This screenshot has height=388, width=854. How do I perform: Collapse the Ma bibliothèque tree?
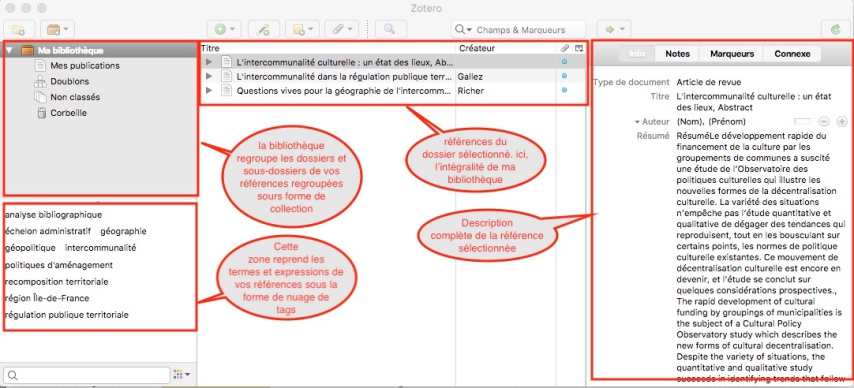point(9,50)
